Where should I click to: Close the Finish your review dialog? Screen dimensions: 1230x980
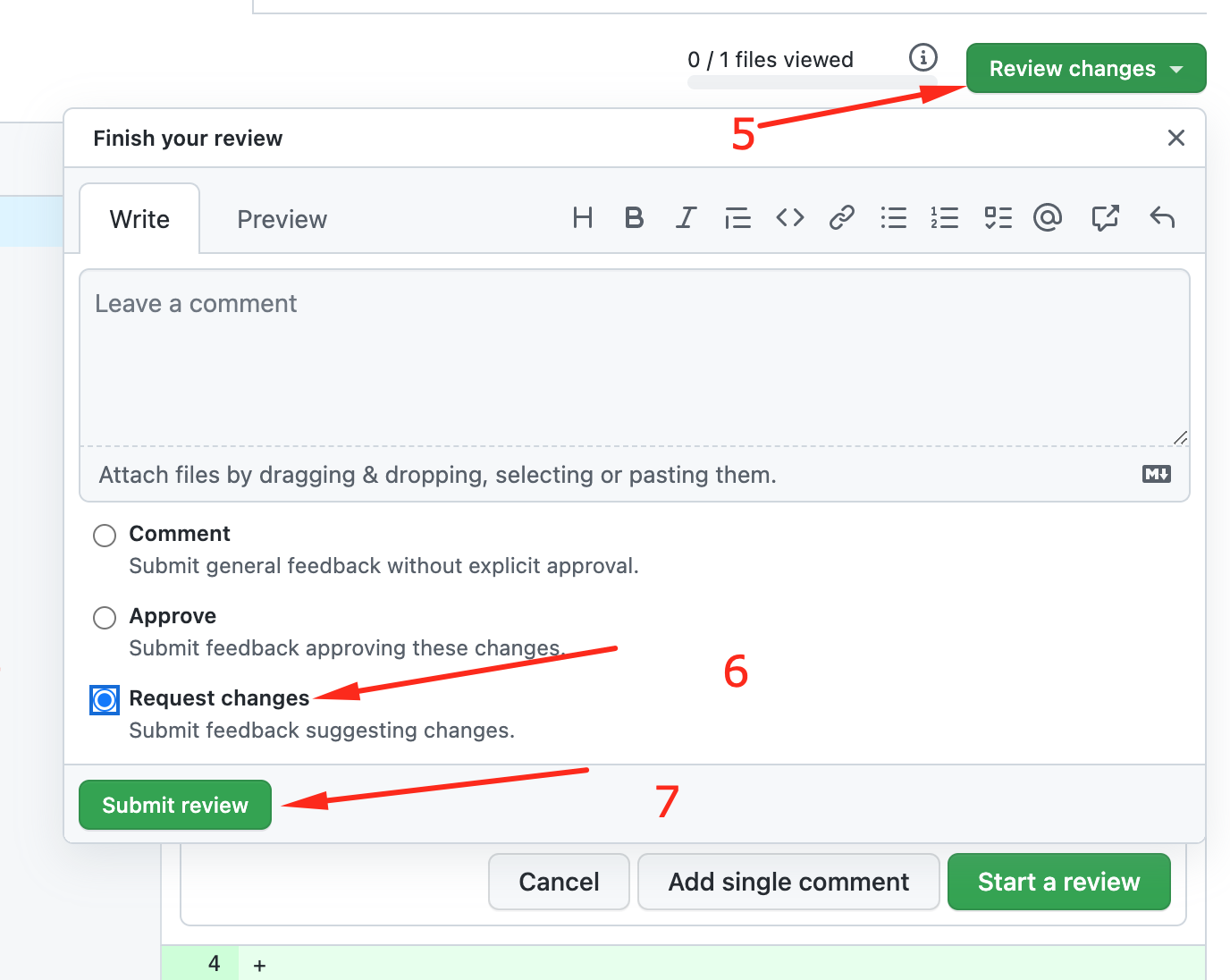(1176, 138)
